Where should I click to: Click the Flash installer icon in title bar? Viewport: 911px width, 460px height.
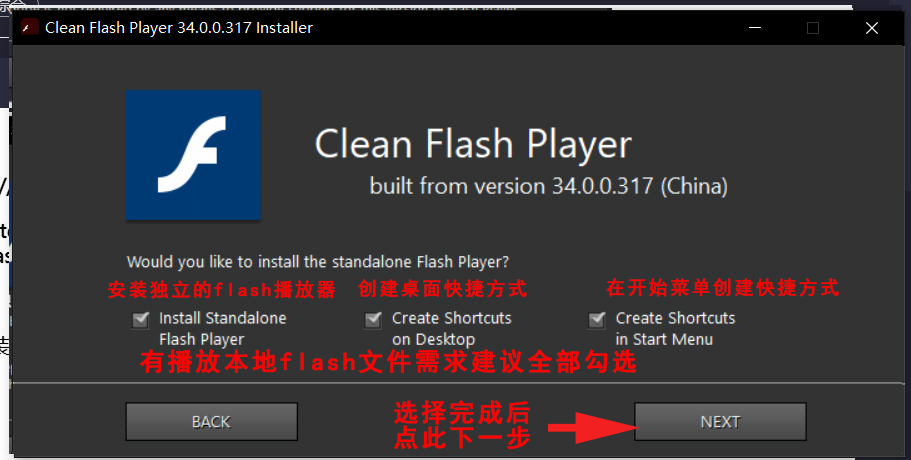click(x=30, y=27)
